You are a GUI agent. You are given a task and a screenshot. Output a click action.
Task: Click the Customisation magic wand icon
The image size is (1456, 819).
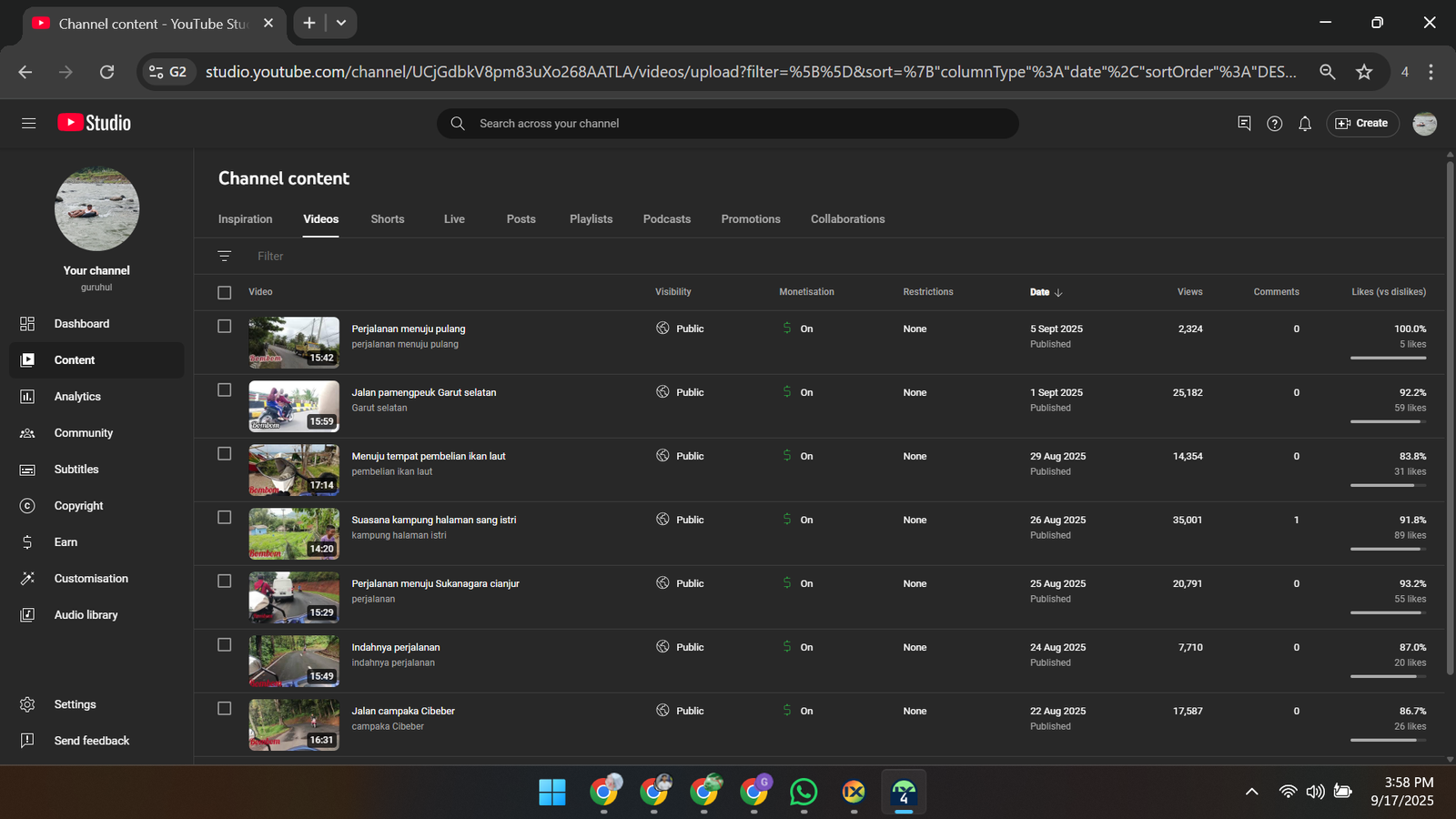(27, 579)
